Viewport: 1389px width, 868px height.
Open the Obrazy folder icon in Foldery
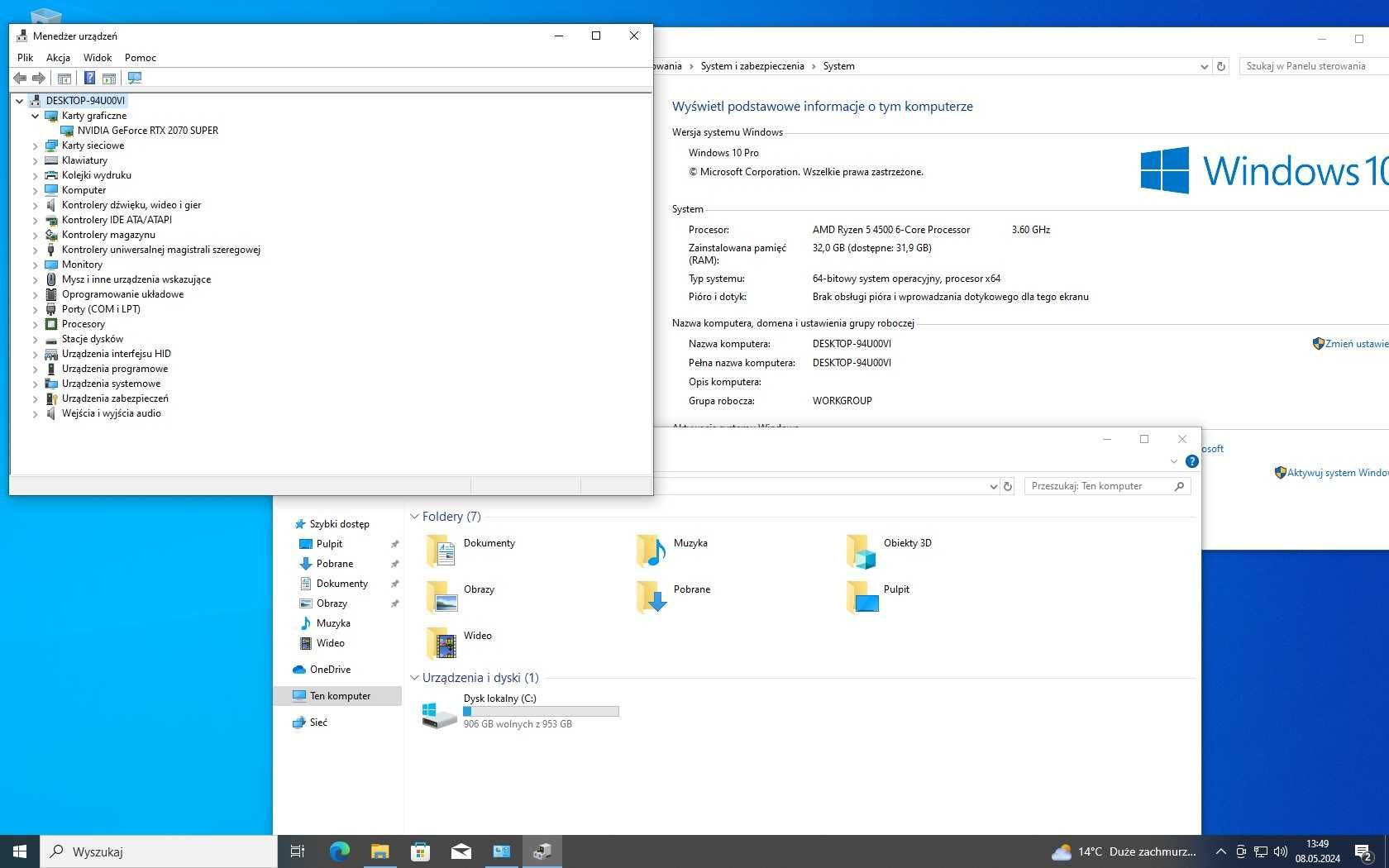442,596
